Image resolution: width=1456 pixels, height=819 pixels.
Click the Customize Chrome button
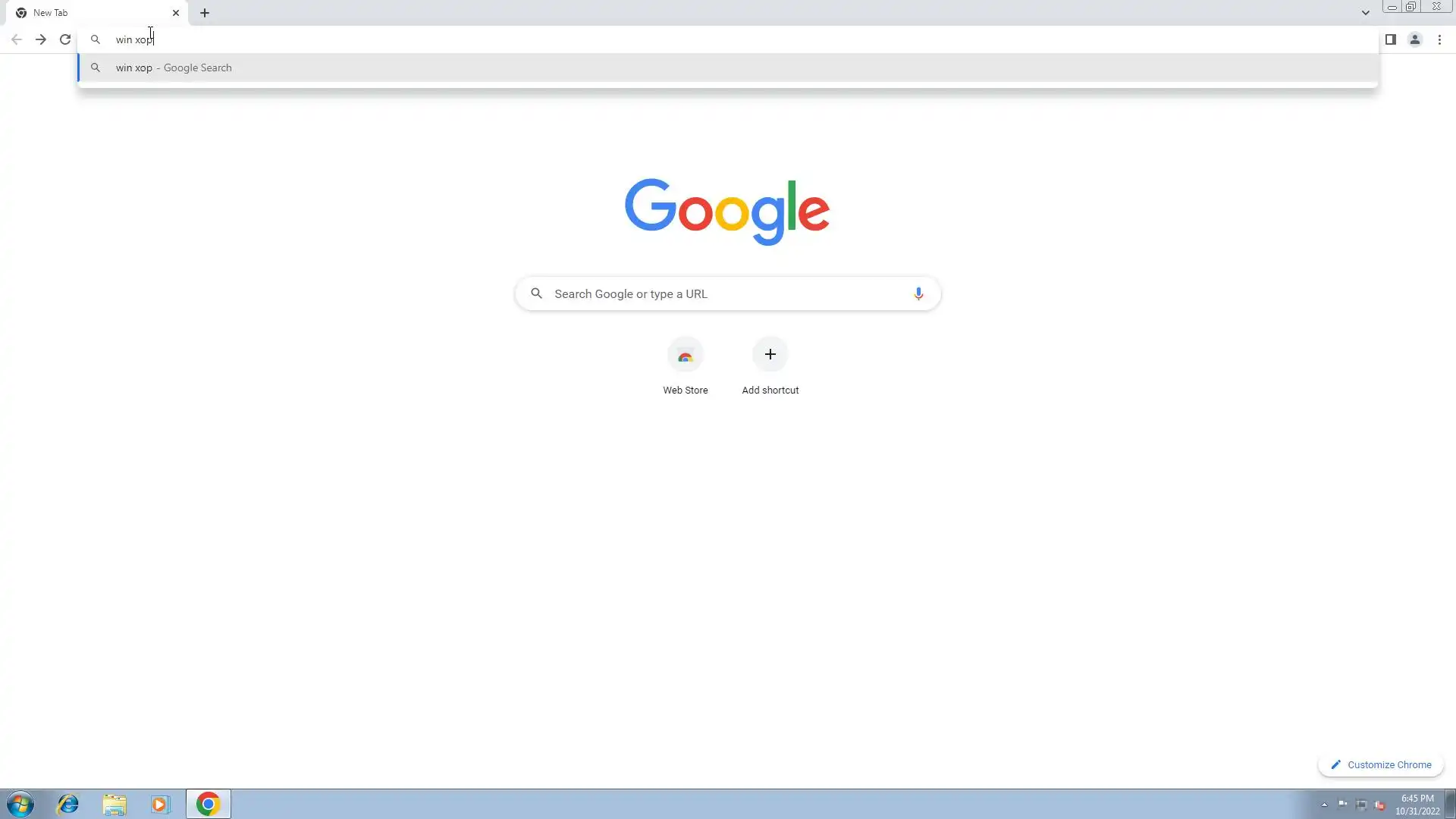pyautogui.click(x=1381, y=764)
